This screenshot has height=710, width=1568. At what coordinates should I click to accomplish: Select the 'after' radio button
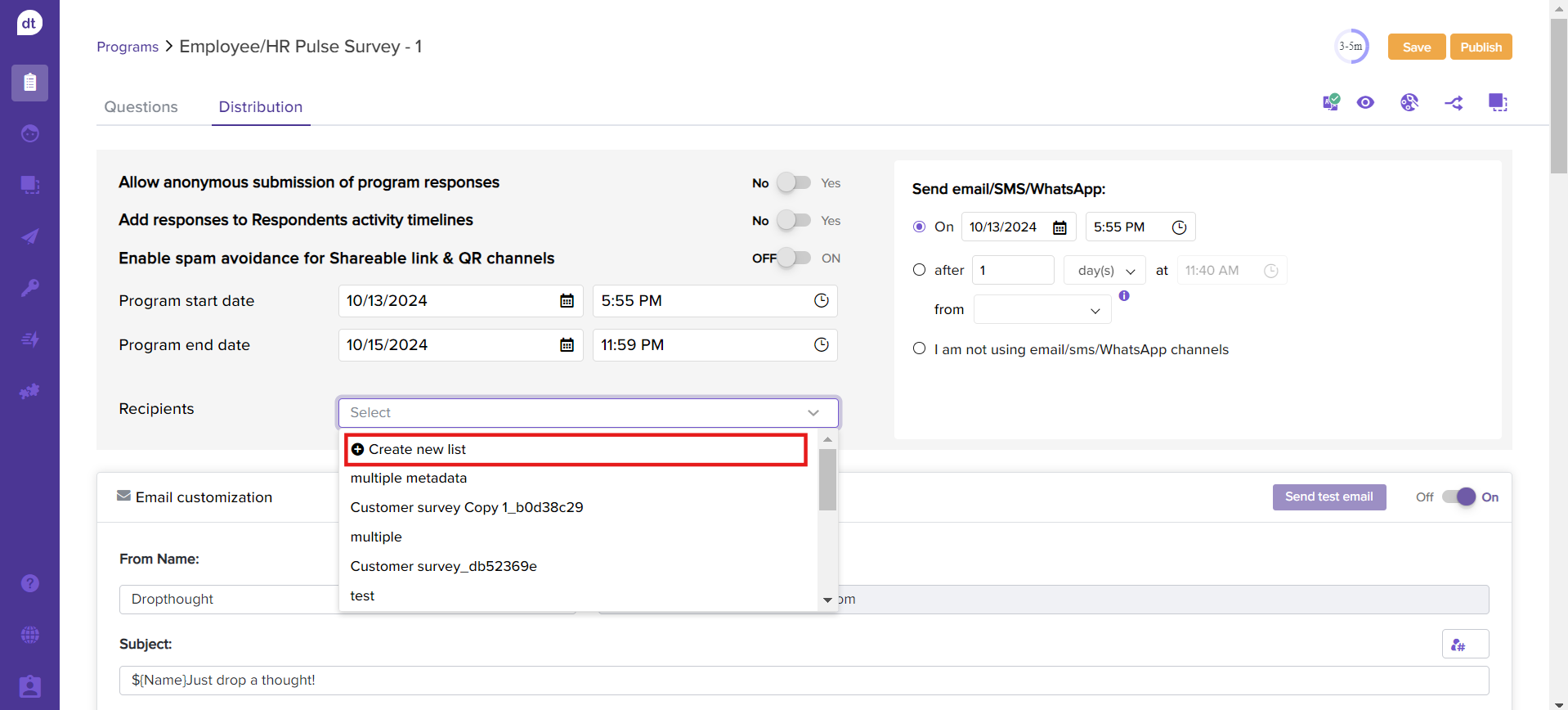(x=919, y=270)
